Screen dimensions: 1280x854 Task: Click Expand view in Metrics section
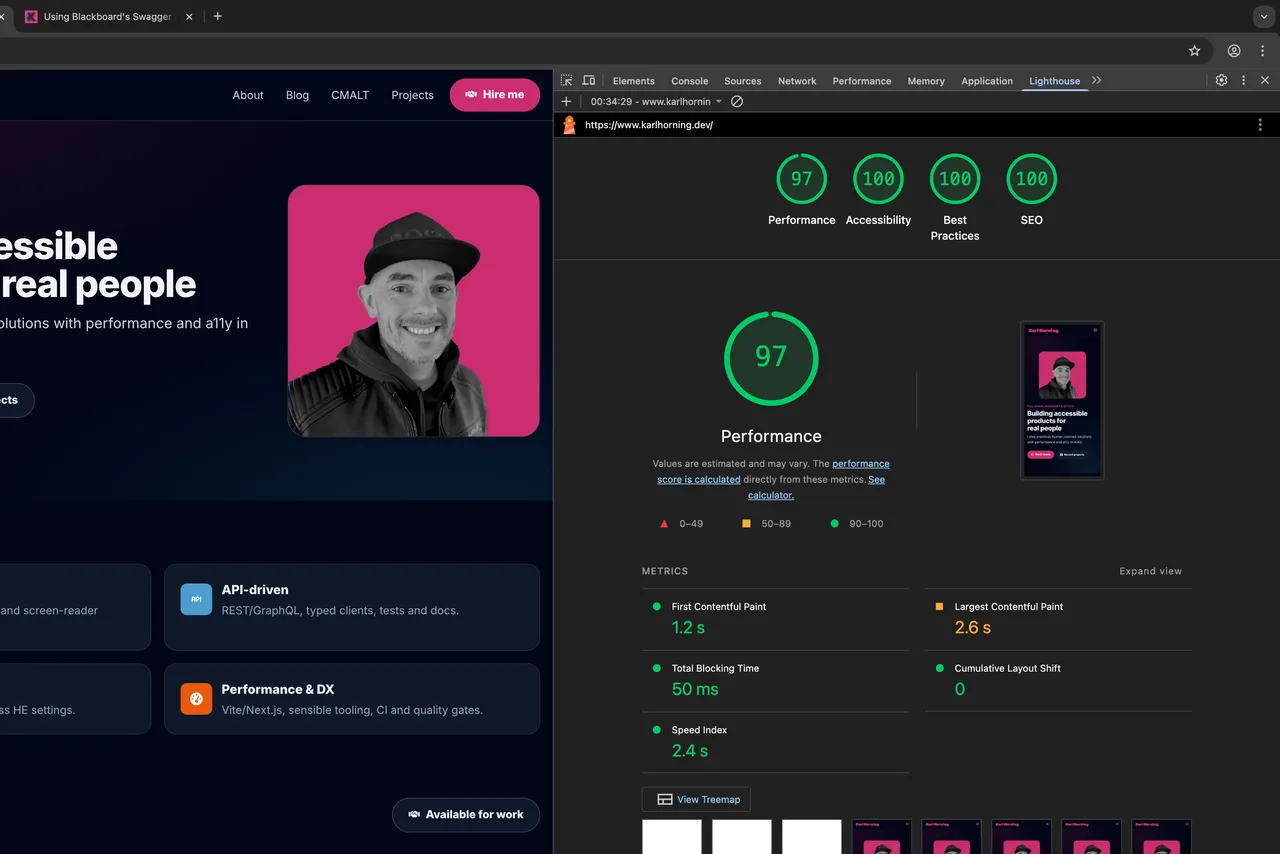1150,572
